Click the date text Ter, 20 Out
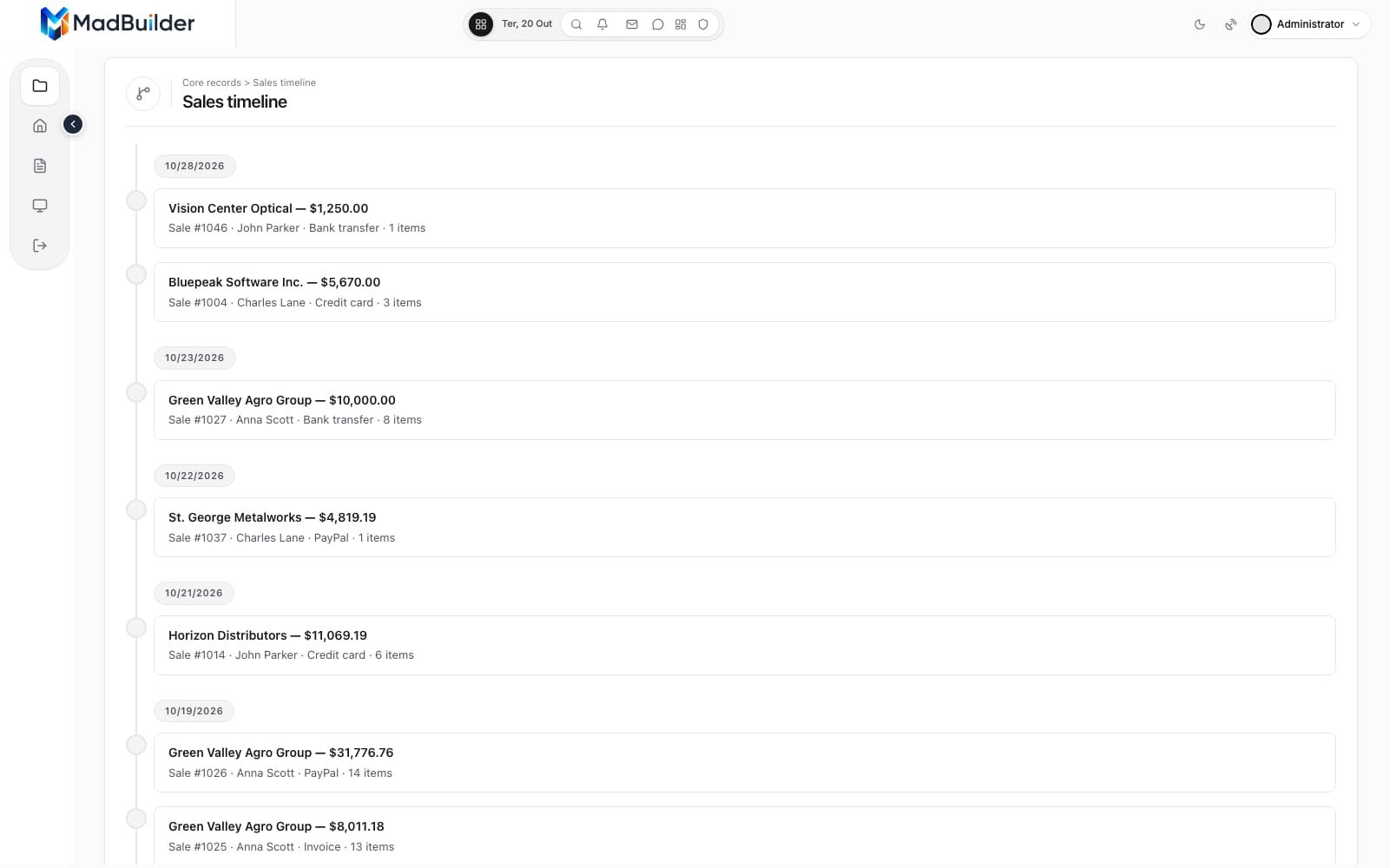1389x868 pixels. [x=527, y=24]
